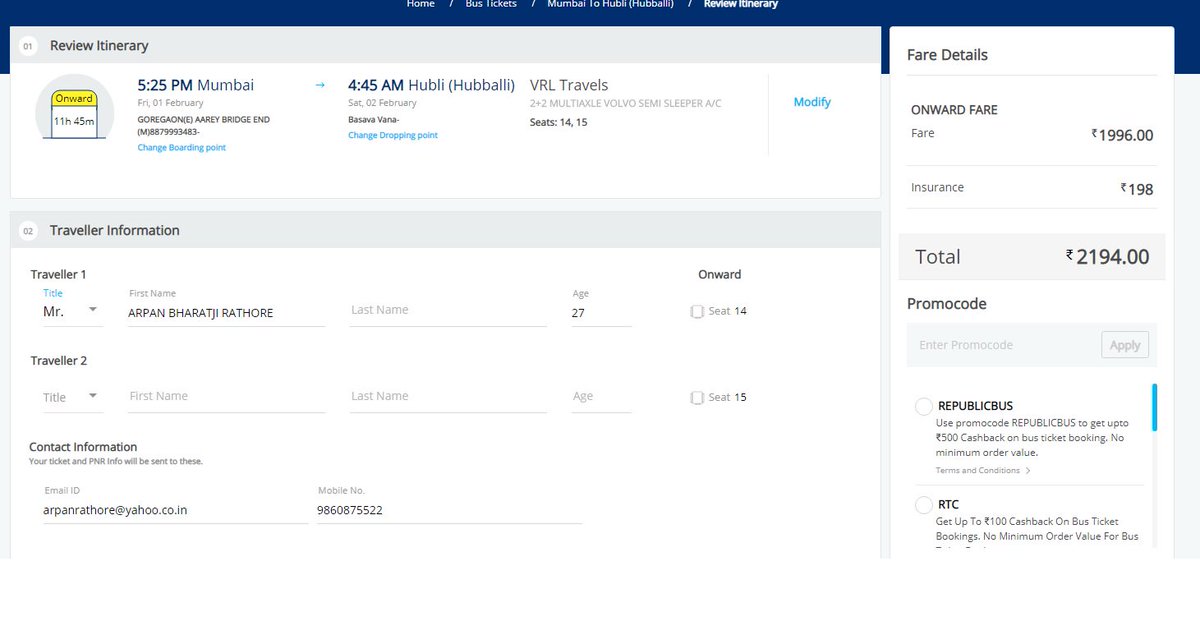Go to Home breadcrumb
Image resolution: width=1200 pixels, height=621 pixels.
click(x=421, y=4)
